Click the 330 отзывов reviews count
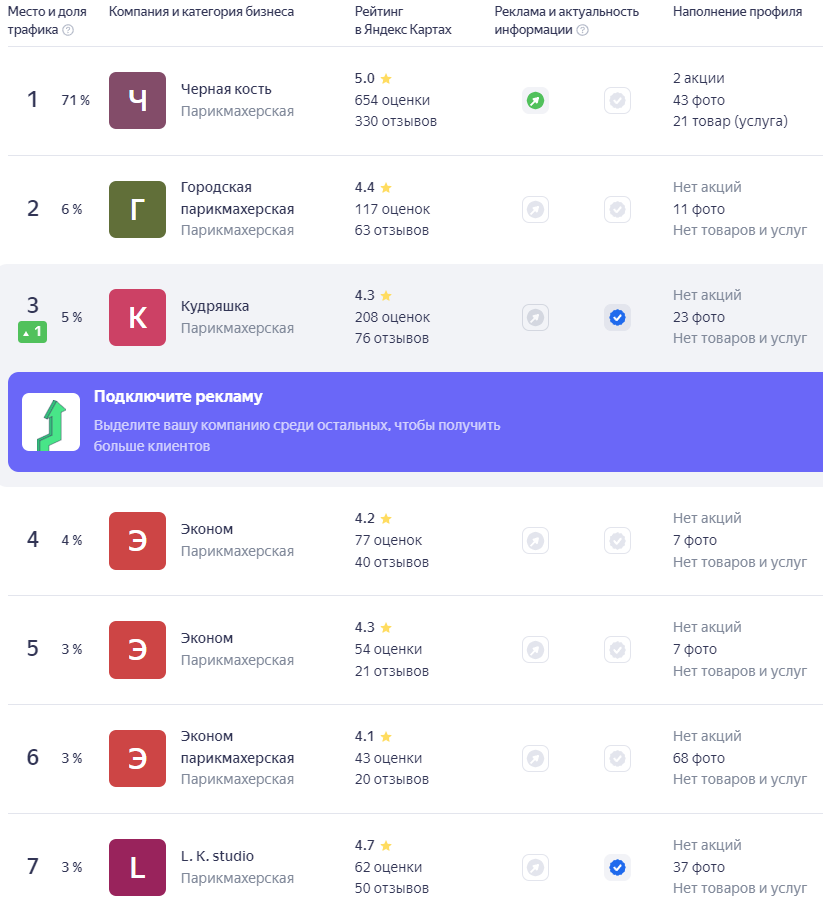Viewport: 823px width, 898px height. coord(396,121)
